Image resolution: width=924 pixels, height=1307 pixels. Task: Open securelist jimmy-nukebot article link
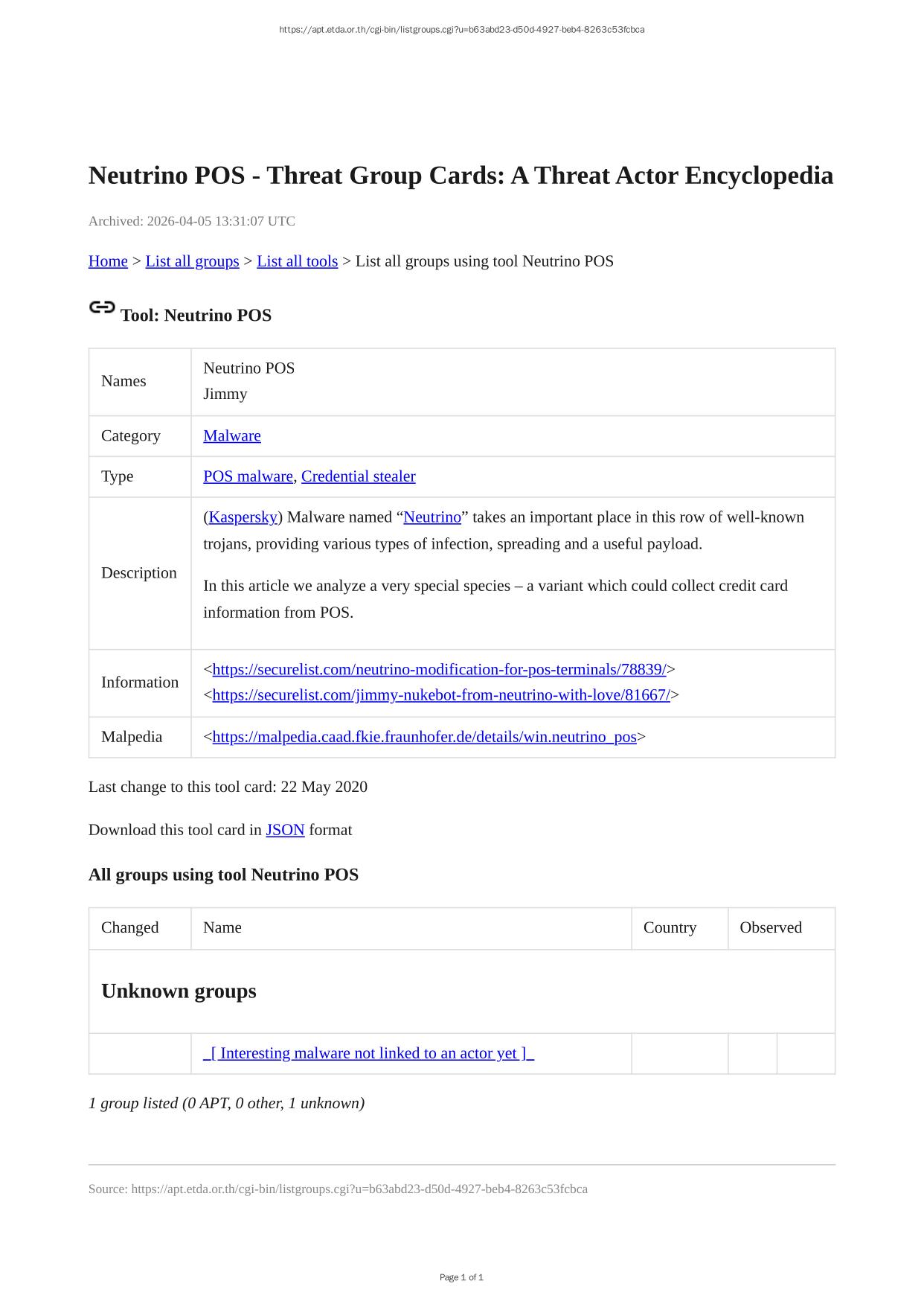[441, 695]
